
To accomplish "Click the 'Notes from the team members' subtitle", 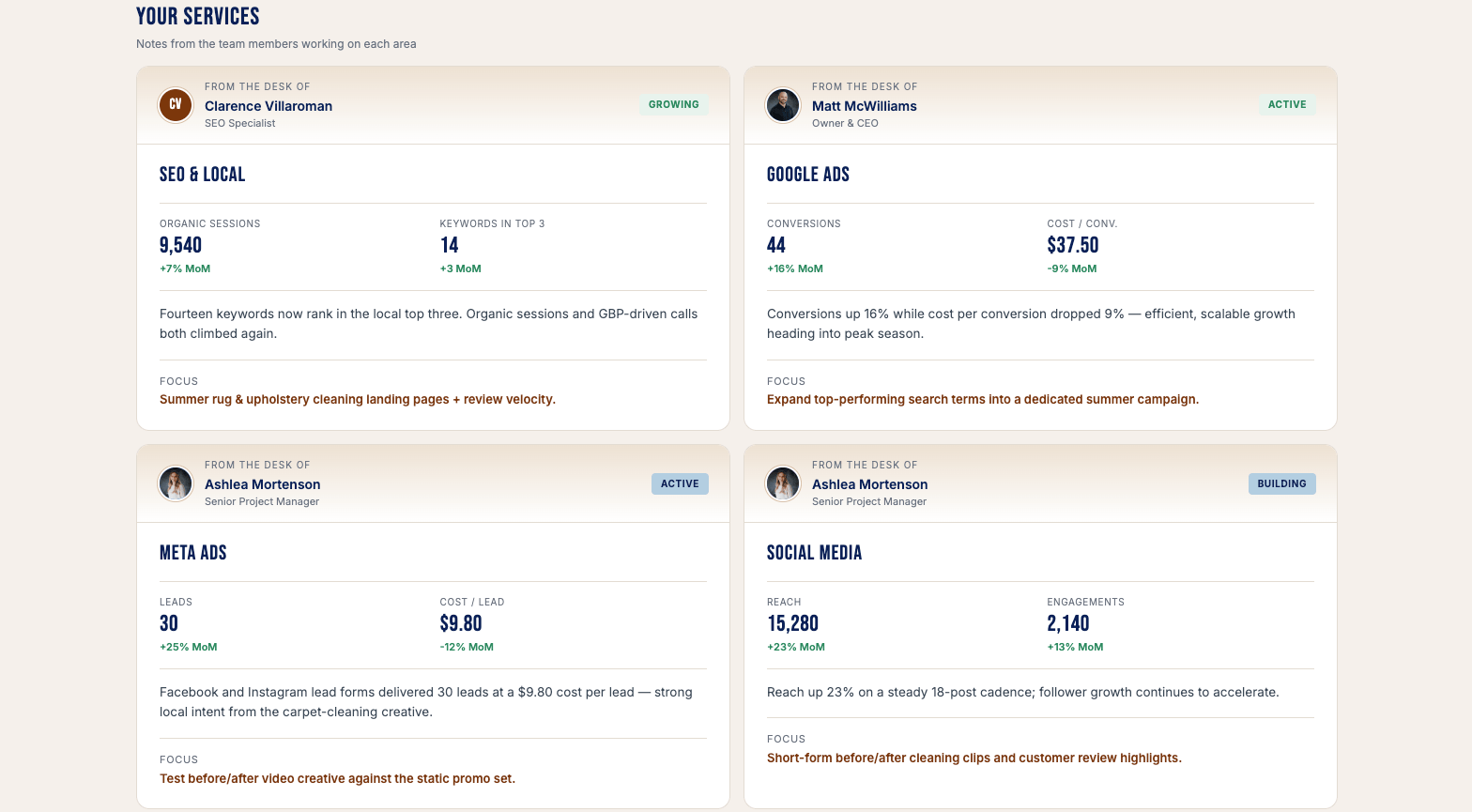I will 276,44.
